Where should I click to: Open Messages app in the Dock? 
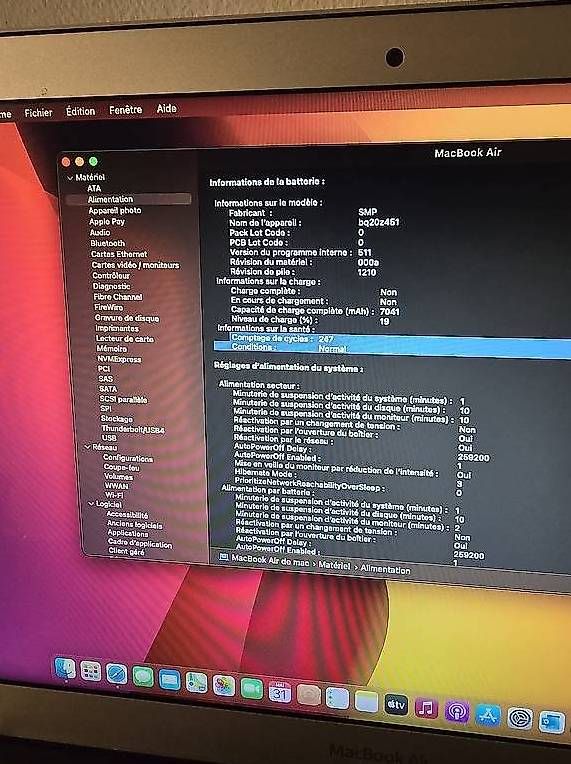[143, 677]
